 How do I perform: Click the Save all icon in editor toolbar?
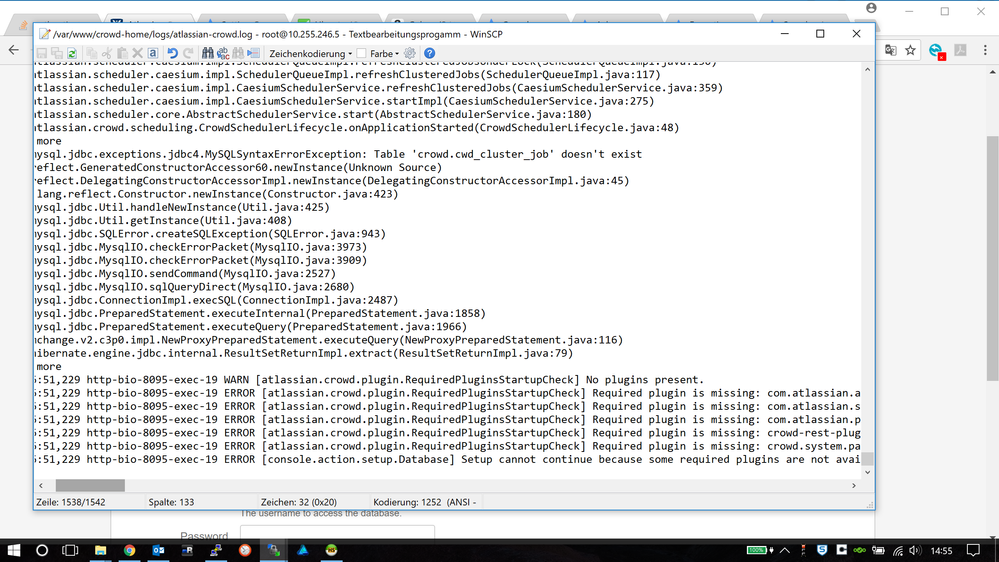[57, 54]
